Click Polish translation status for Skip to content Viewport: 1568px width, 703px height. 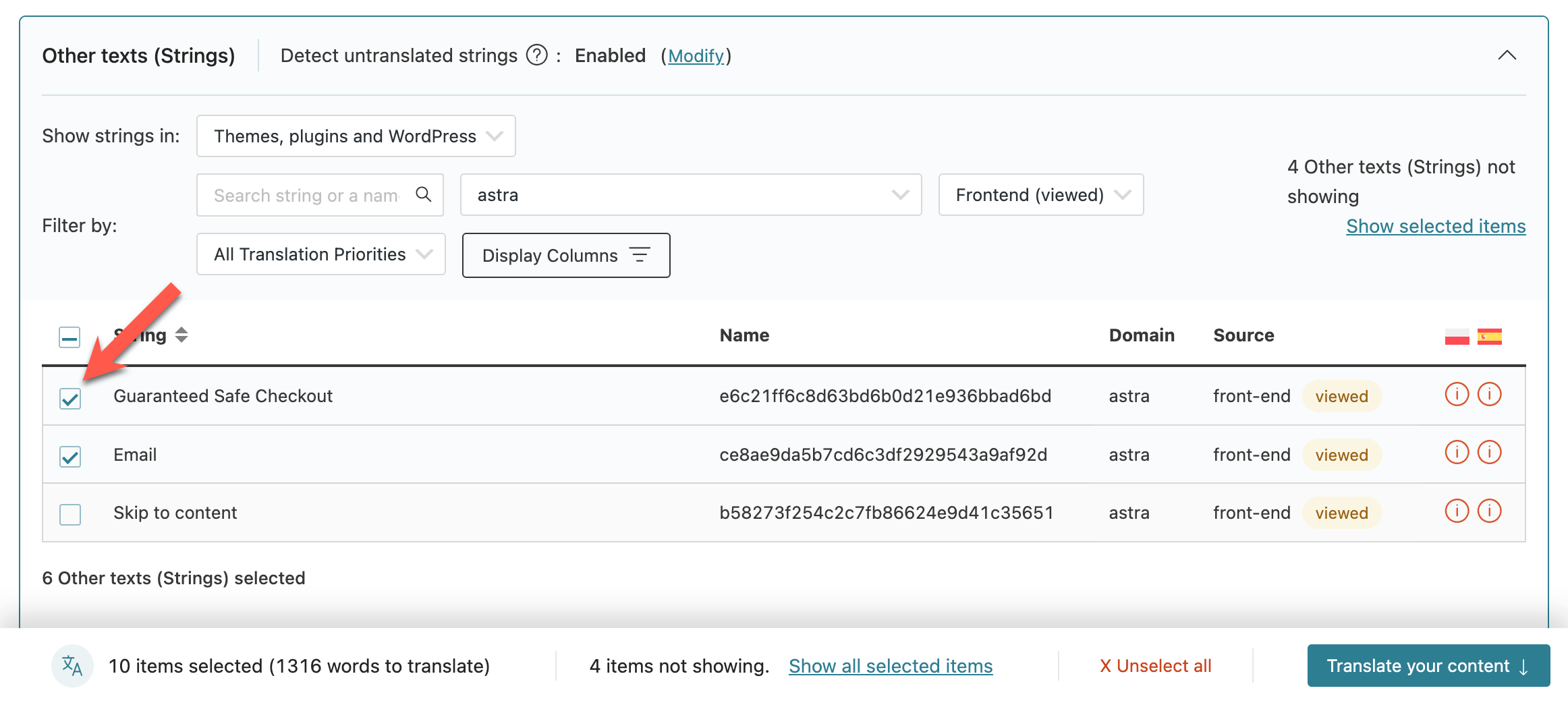pyautogui.click(x=1457, y=511)
